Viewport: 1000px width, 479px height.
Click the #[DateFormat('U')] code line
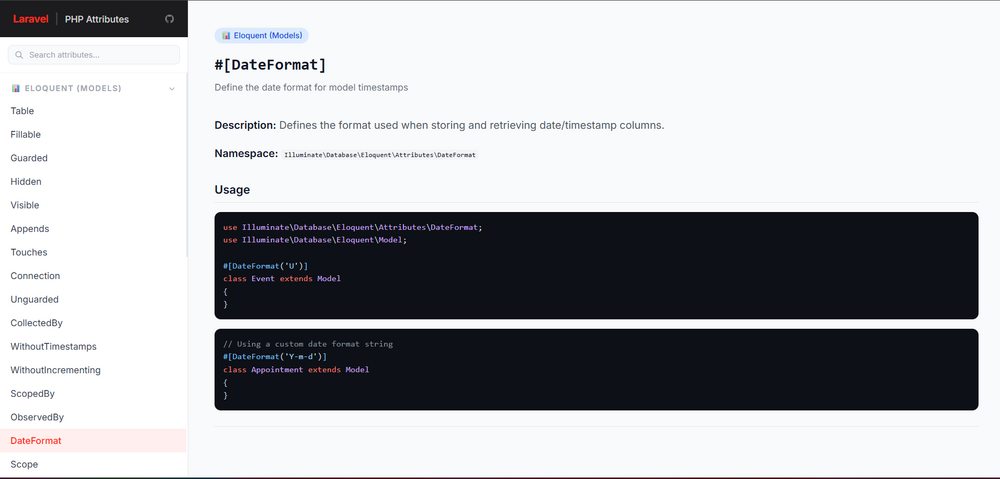[265, 266]
